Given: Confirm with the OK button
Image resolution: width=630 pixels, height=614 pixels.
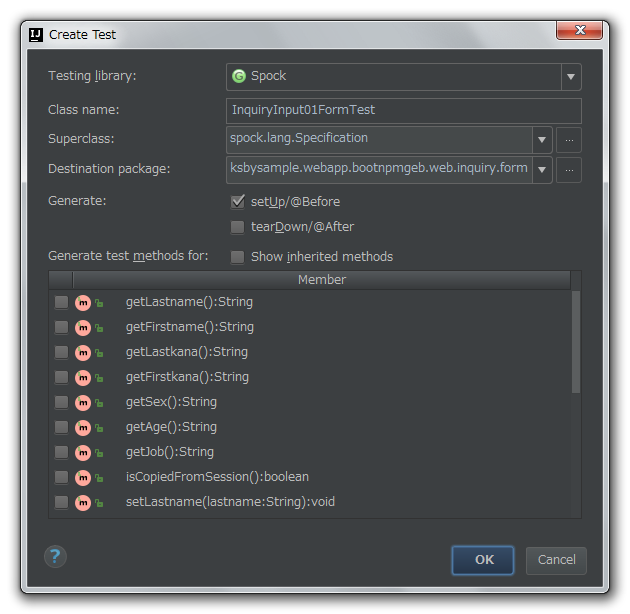Looking at the screenshot, I should click(483, 560).
